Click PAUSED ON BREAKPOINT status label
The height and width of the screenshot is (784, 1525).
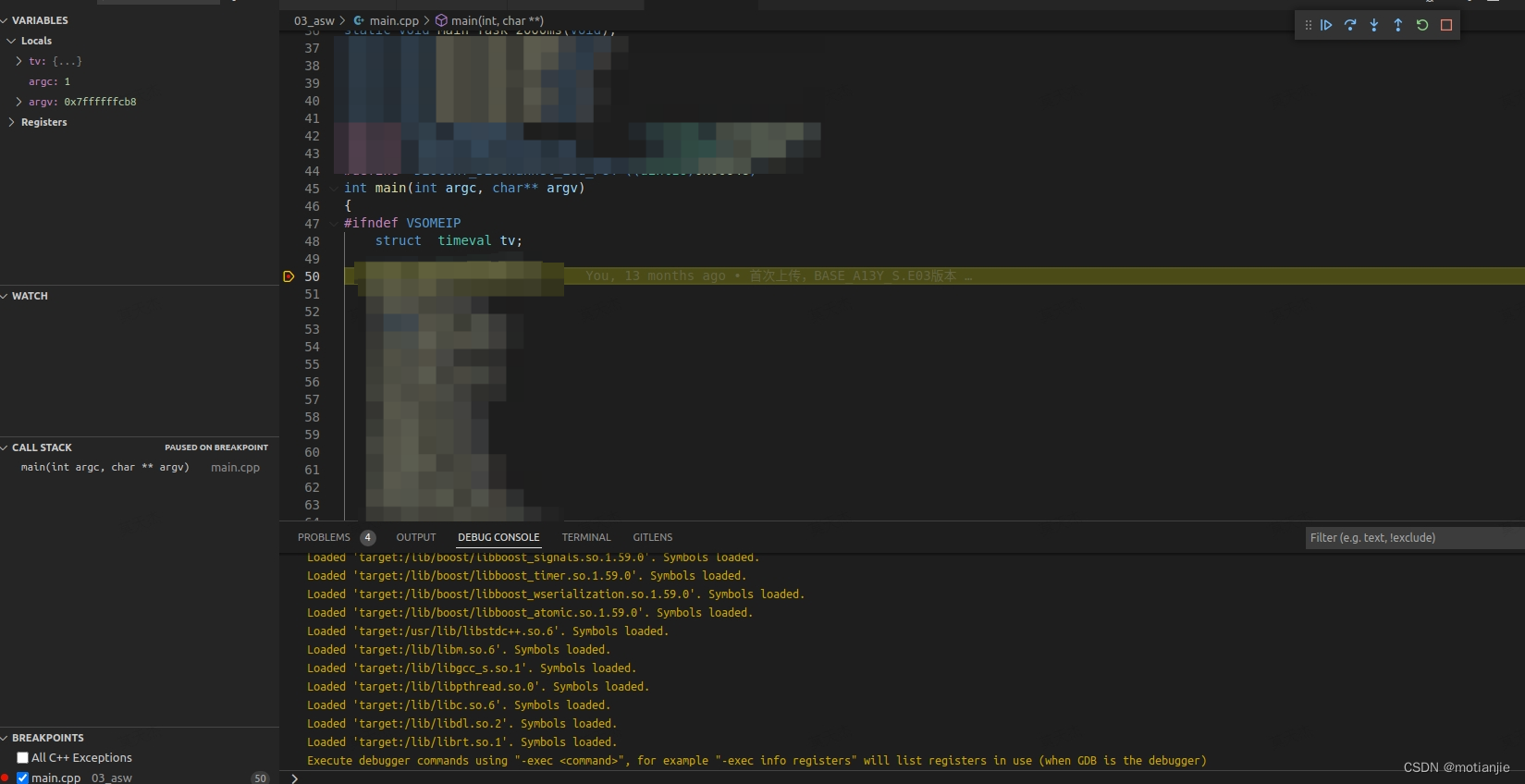[x=216, y=447]
